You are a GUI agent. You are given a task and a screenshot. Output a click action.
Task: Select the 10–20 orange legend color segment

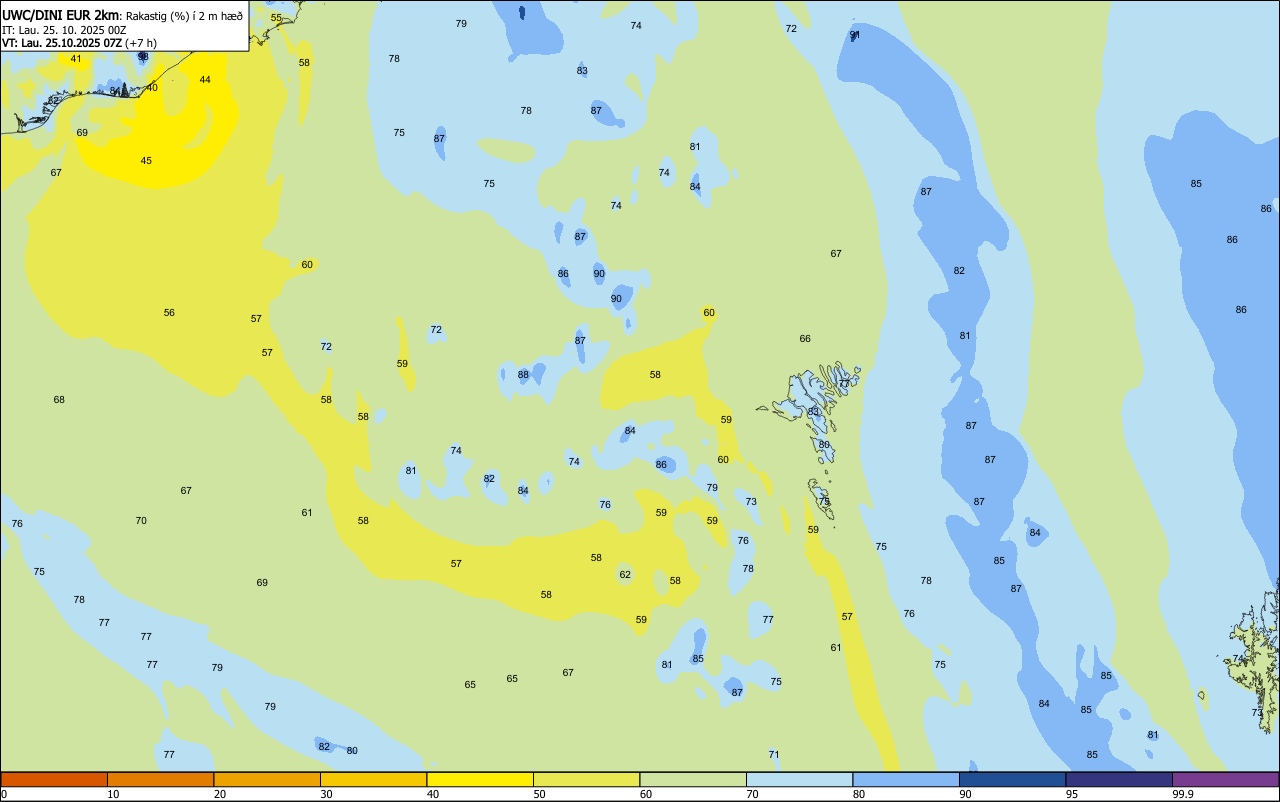point(160,779)
